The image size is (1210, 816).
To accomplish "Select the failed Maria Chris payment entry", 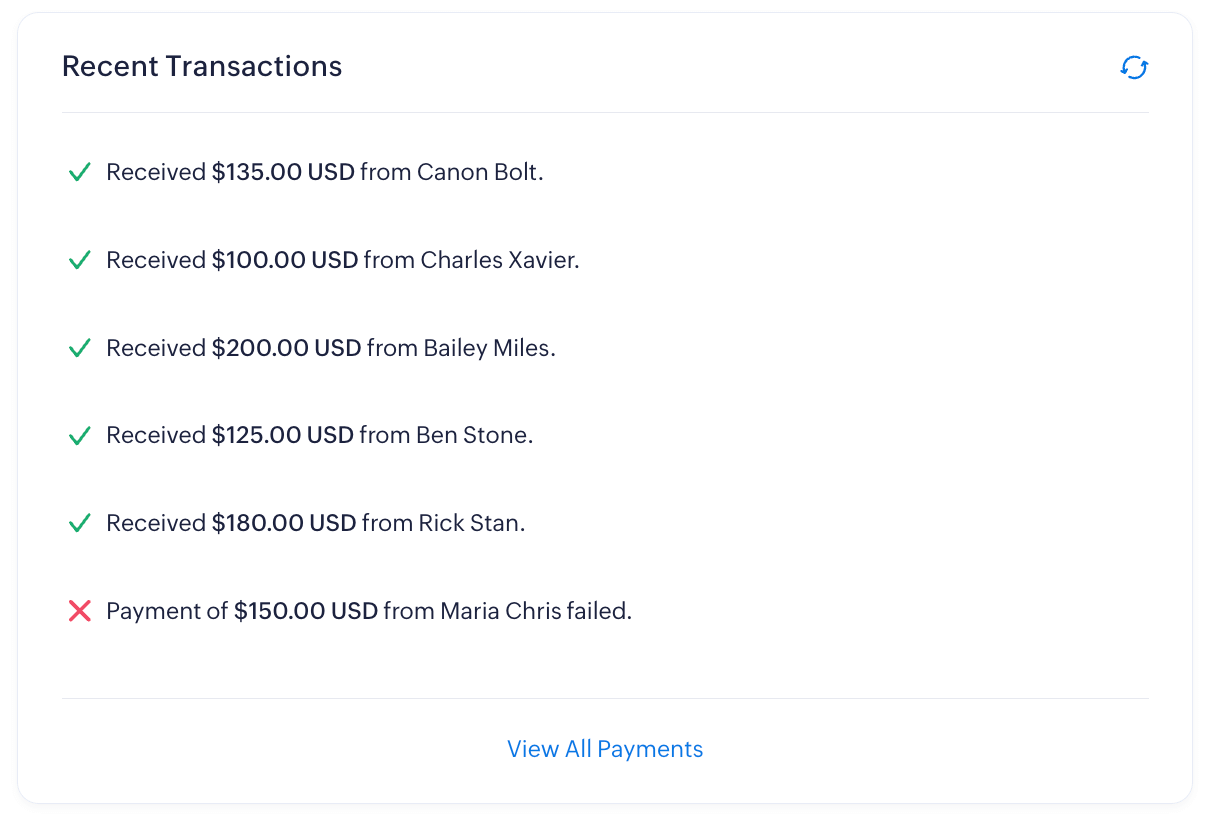I will click(x=369, y=610).
